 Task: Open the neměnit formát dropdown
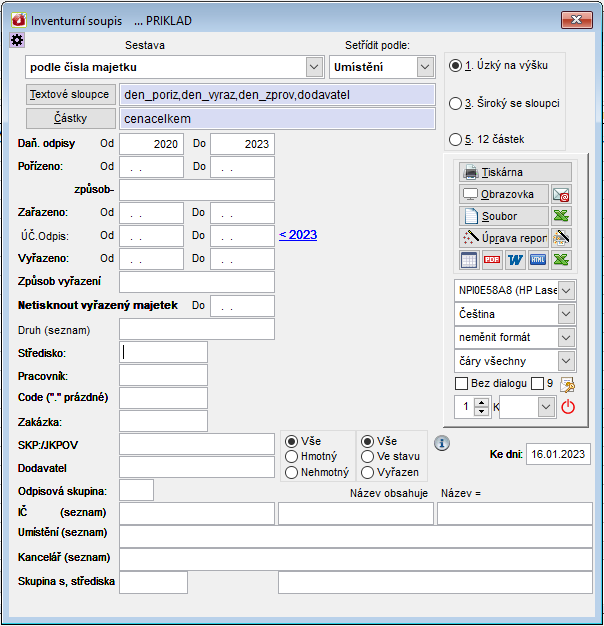(566, 337)
